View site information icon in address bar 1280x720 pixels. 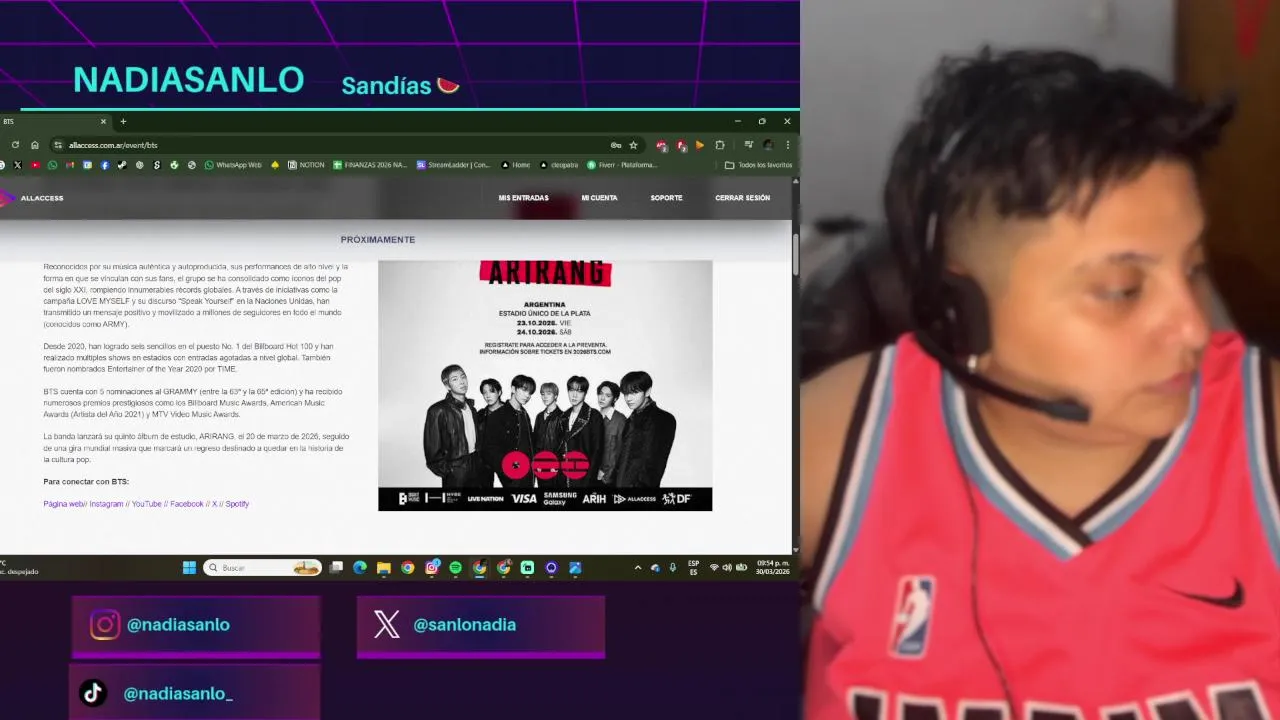(58, 145)
